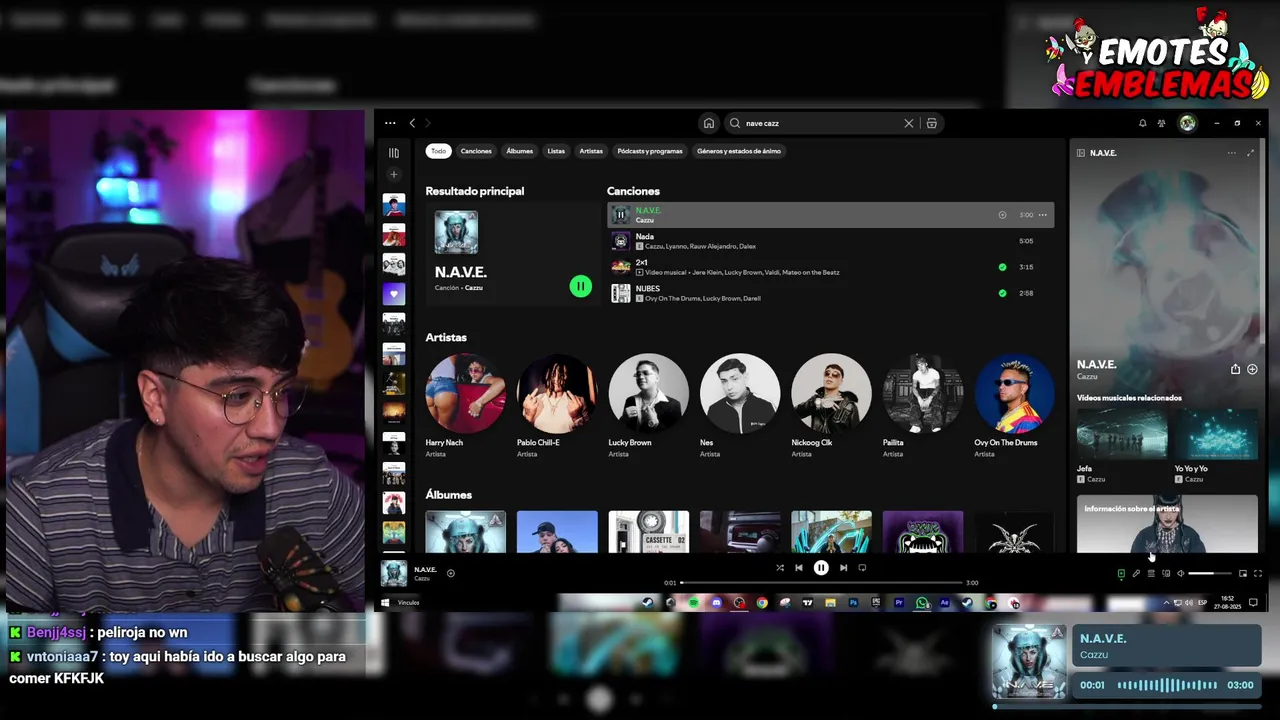Open the three-dot app menu
The height and width of the screenshot is (720, 1280).
pos(390,123)
